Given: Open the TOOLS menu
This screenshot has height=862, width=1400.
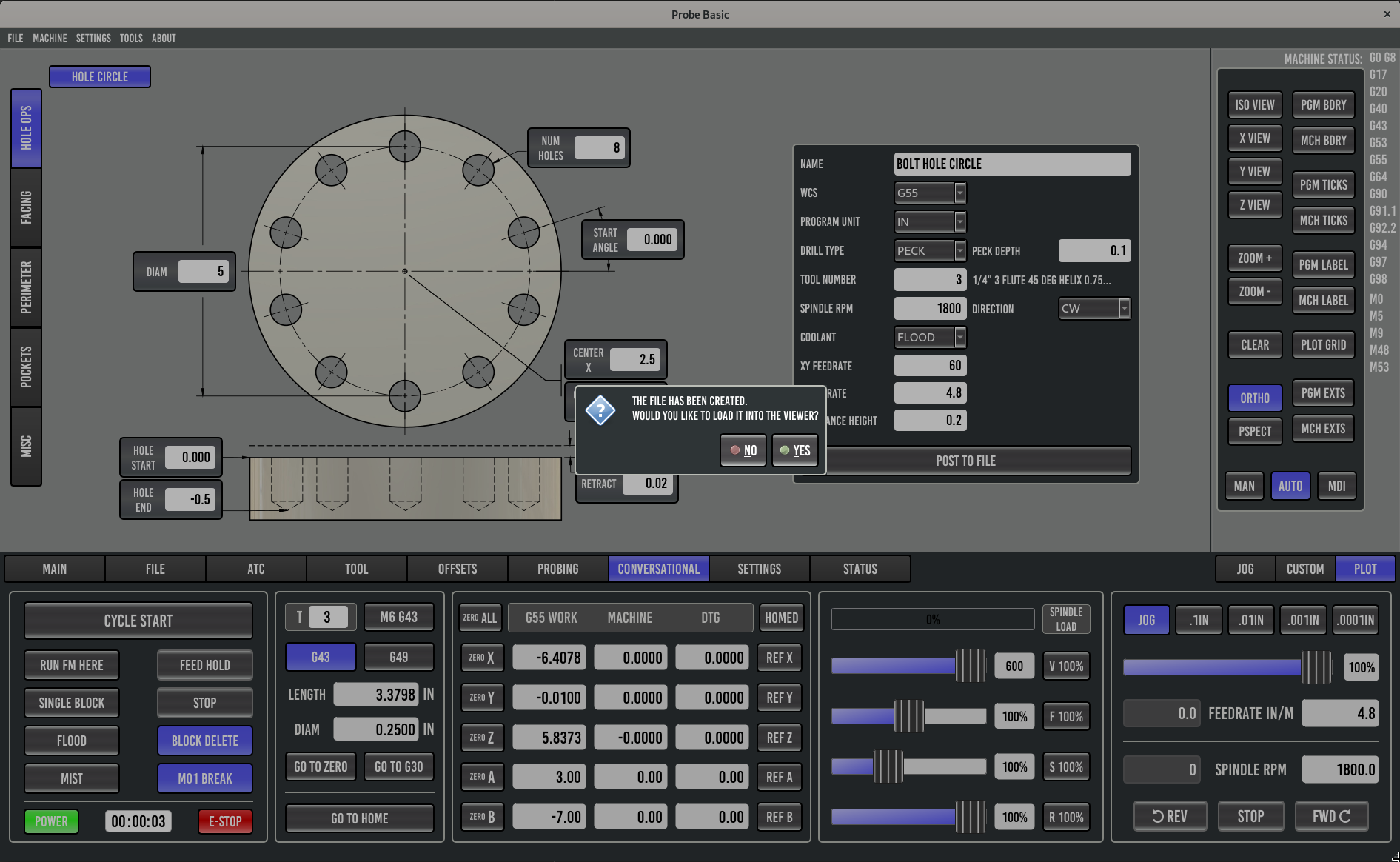Looking at the screenshot, I should coord(131,39).
